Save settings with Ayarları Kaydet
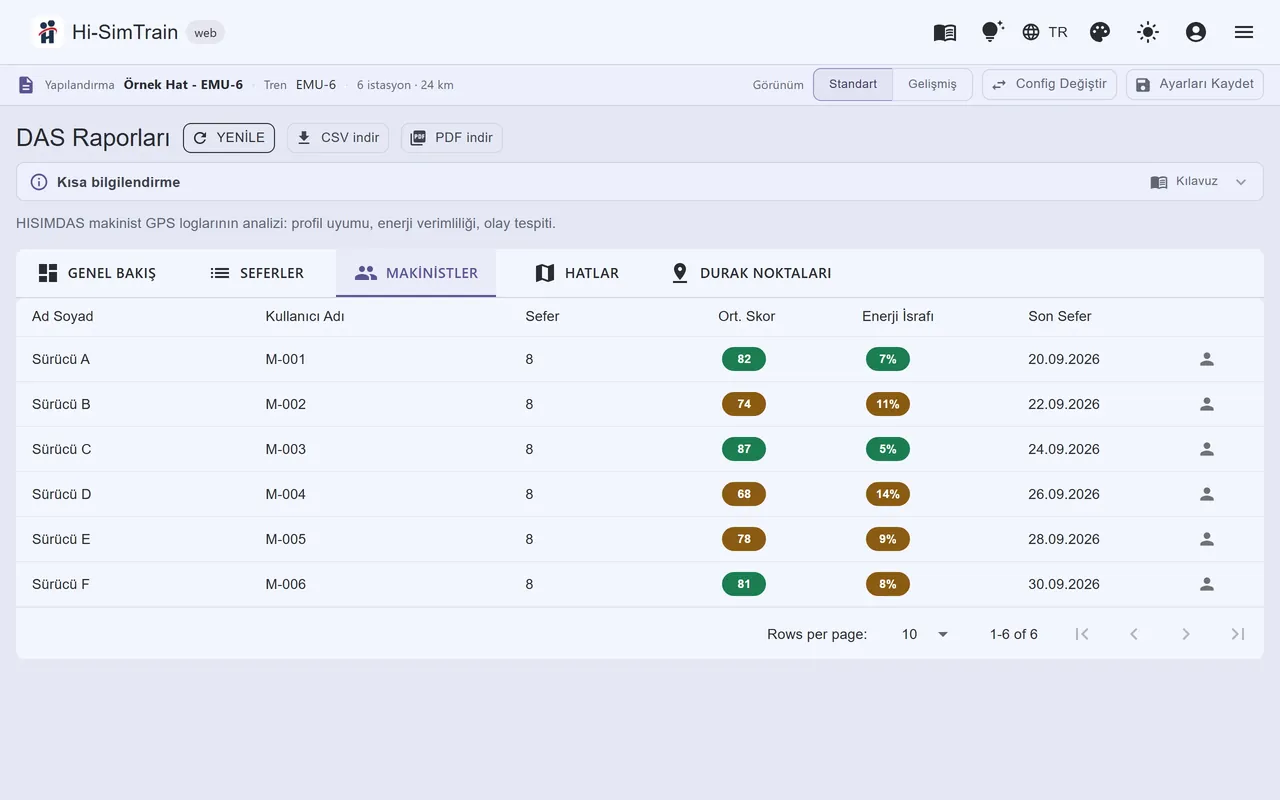This screenshot has width=1280, height=800. 1195,84
